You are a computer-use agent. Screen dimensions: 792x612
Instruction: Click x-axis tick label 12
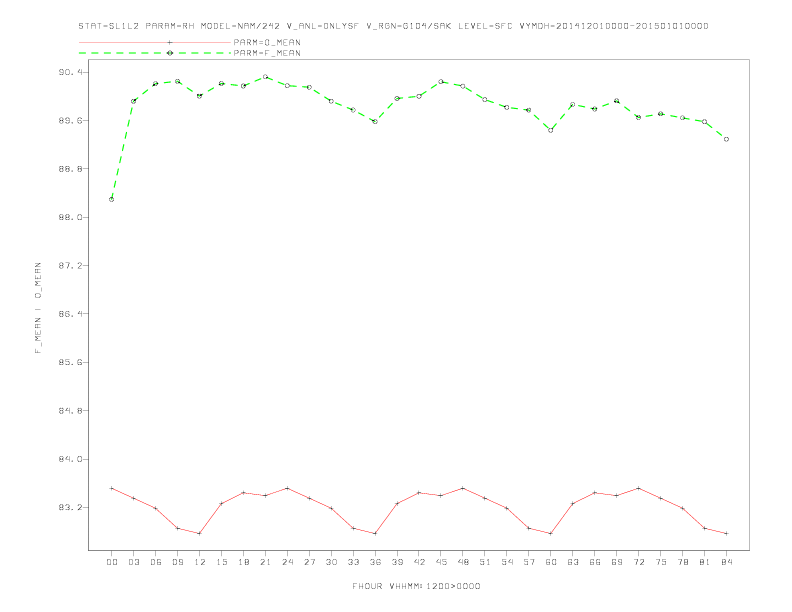click(x=200, y=562)
